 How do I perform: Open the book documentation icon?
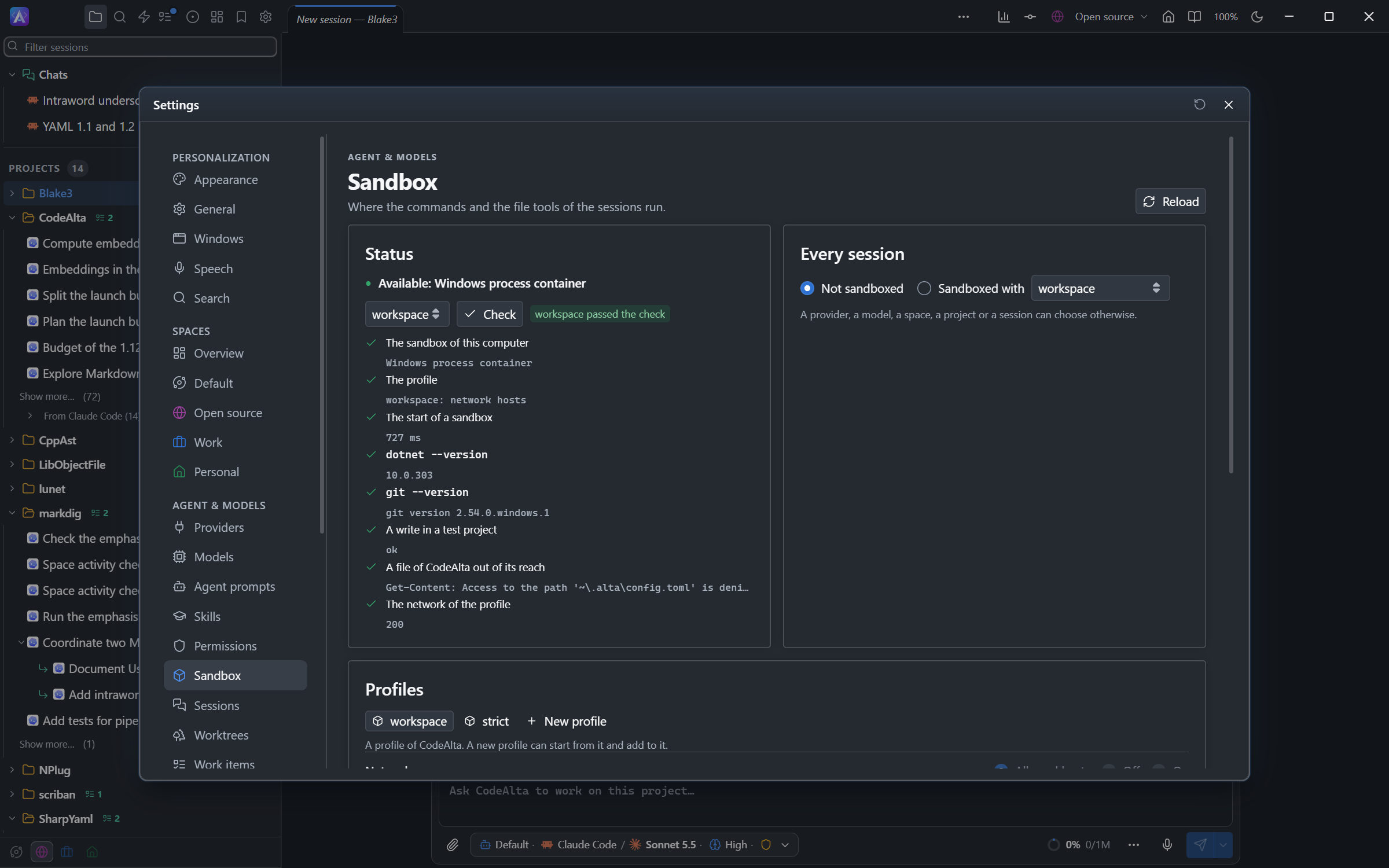point(1194,17)
